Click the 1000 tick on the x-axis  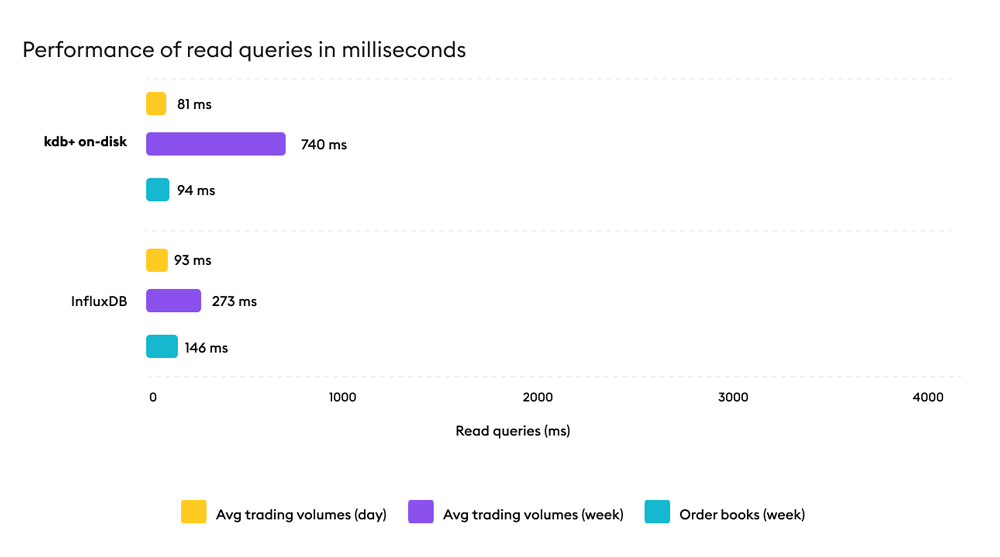(342, 398)
